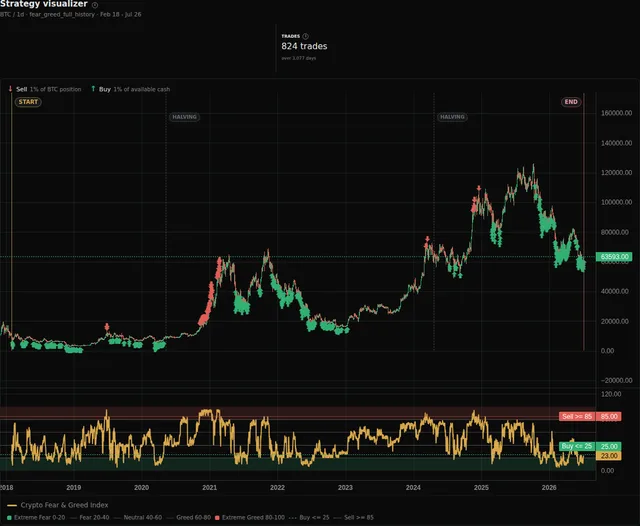Click the '824 trades' count
This screenshot has width=640, height=526.
coord(304,46)
